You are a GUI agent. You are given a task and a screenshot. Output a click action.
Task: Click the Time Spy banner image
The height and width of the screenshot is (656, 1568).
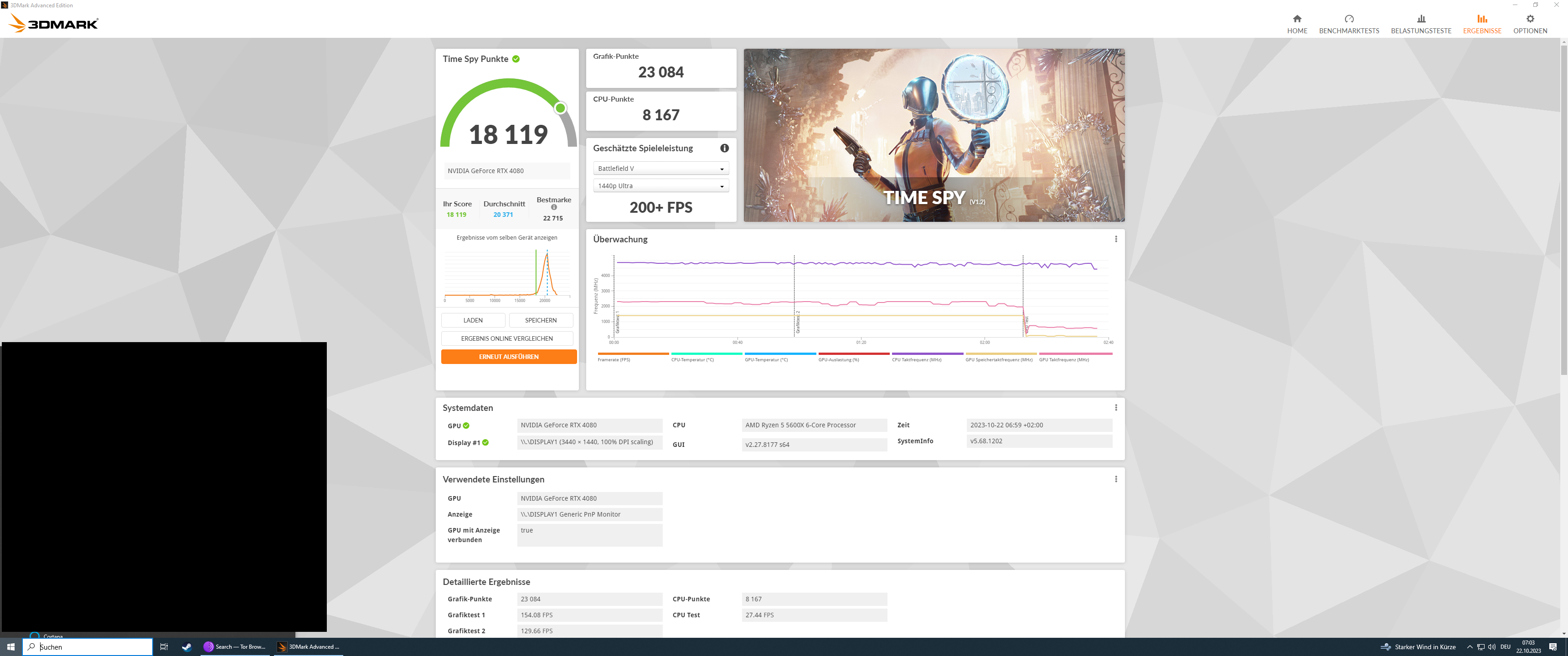tap(934, 135)
